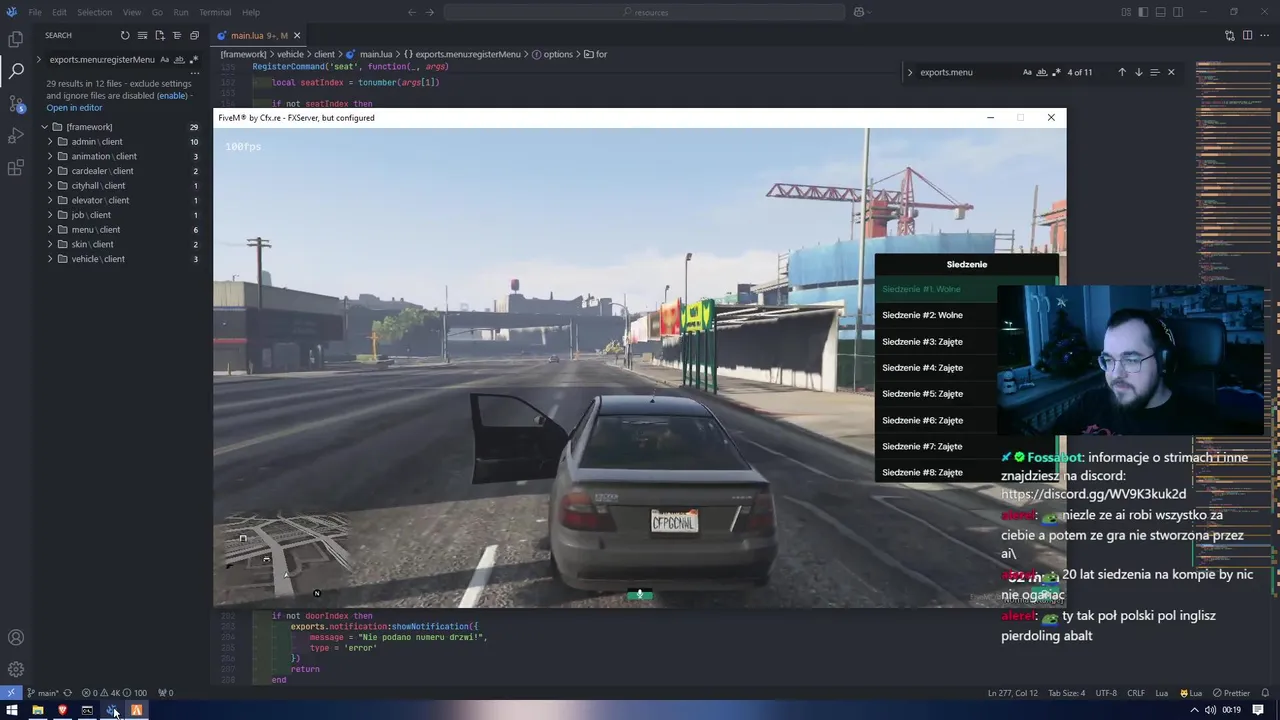Image resolution: width=1280 pixels, height=720 pixels.
Task: Go to previous match in find widget
Action: pyautogui.click(x=1122, y=72)
